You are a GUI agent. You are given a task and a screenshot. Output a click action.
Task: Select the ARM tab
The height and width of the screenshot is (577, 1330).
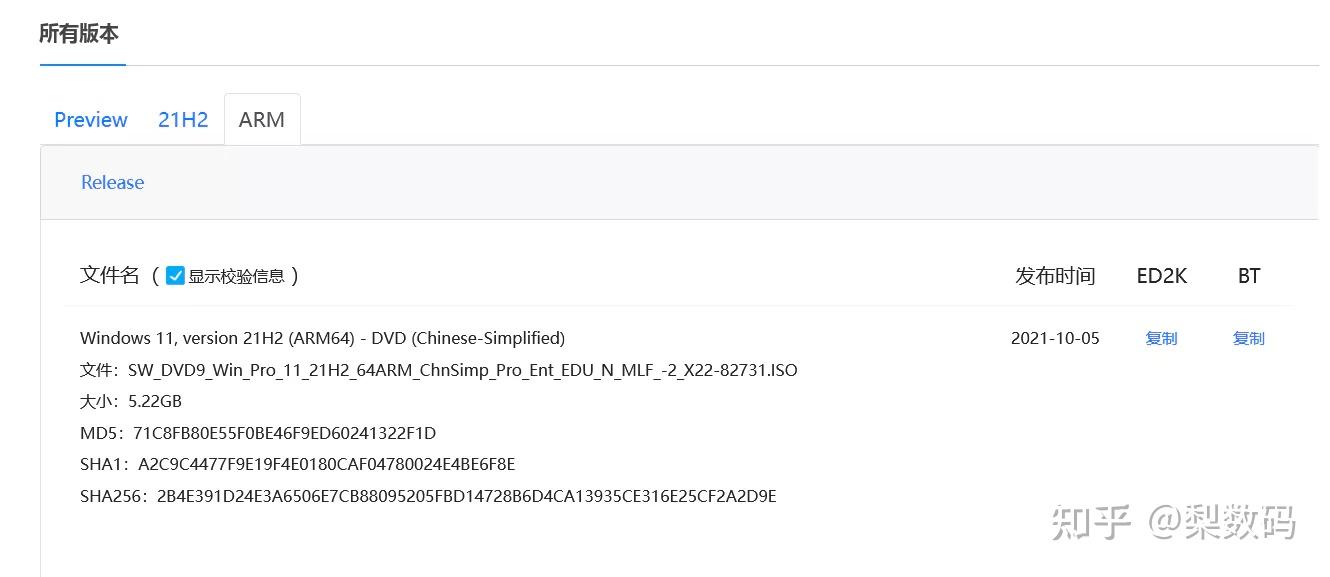tap(261, 119)
